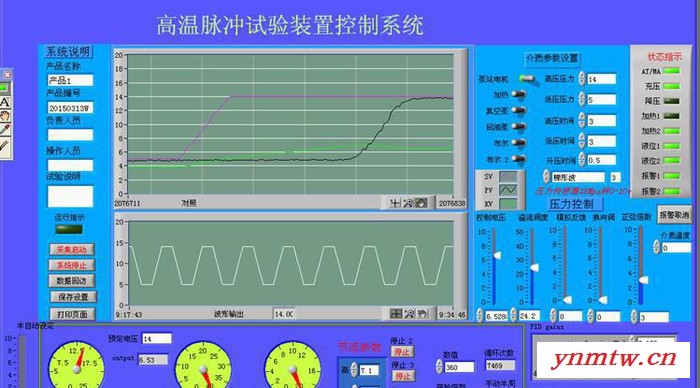
Task: Click the 采集启动 button
Action: coord(71,250)
